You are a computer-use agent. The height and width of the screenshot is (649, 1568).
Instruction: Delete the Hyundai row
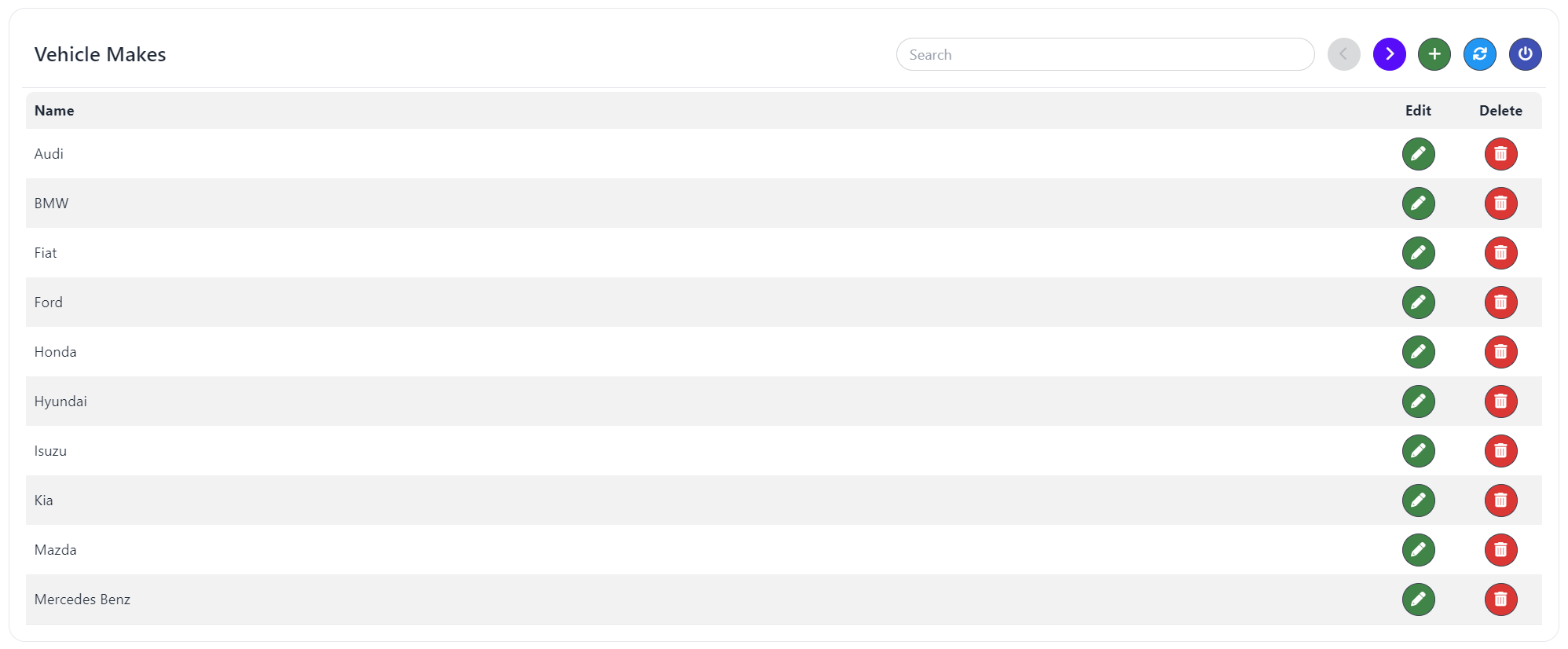1500,401
